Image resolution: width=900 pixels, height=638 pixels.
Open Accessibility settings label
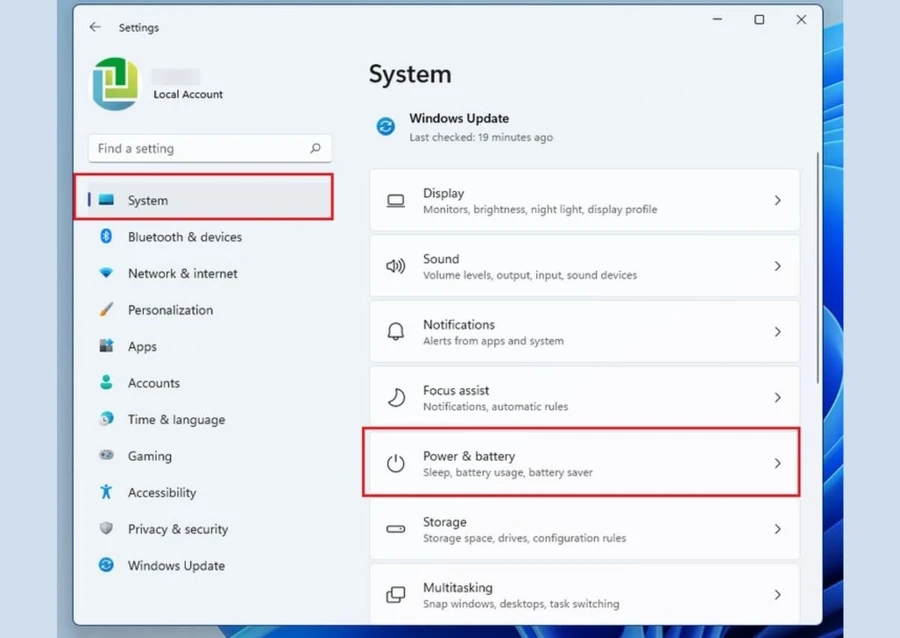click(x=162, y=492)
